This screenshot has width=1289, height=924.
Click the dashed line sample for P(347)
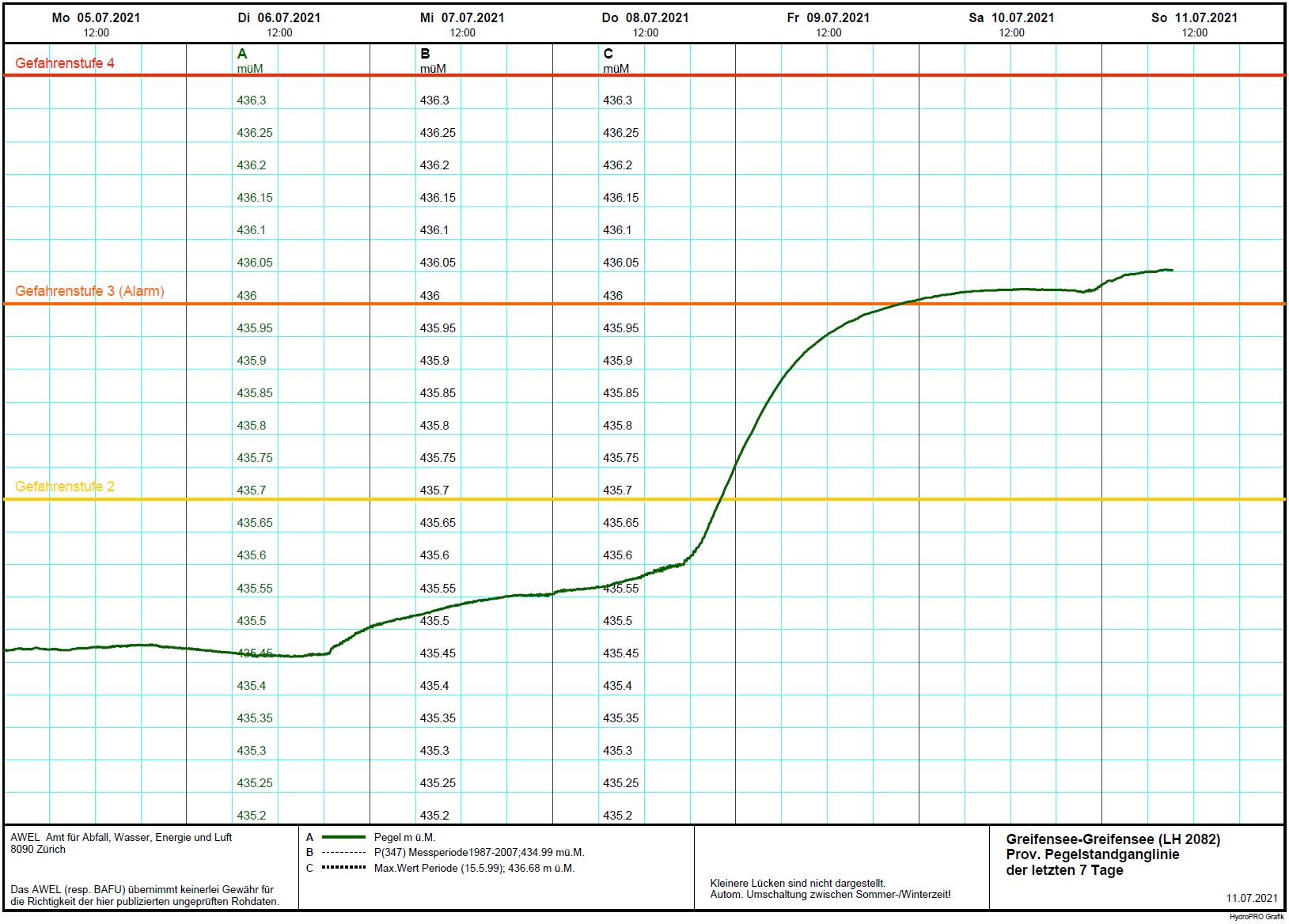coord(344,853)
